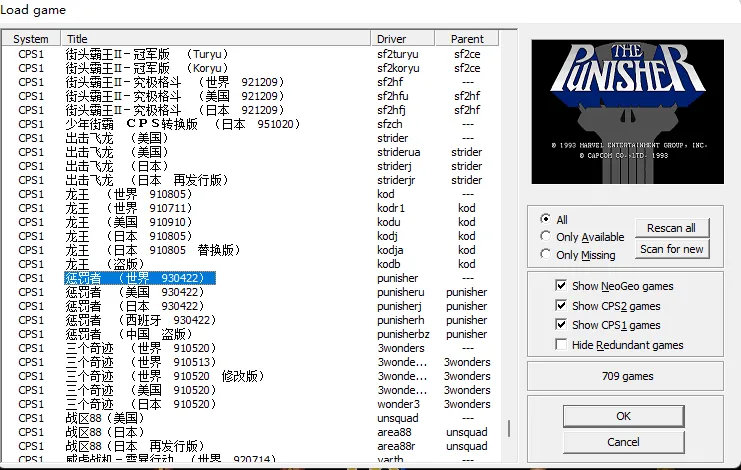This screenshot has width=741, height=470.
Task: Select the 三个奇迹 (世界 910513) row
Action: (250, 362)
